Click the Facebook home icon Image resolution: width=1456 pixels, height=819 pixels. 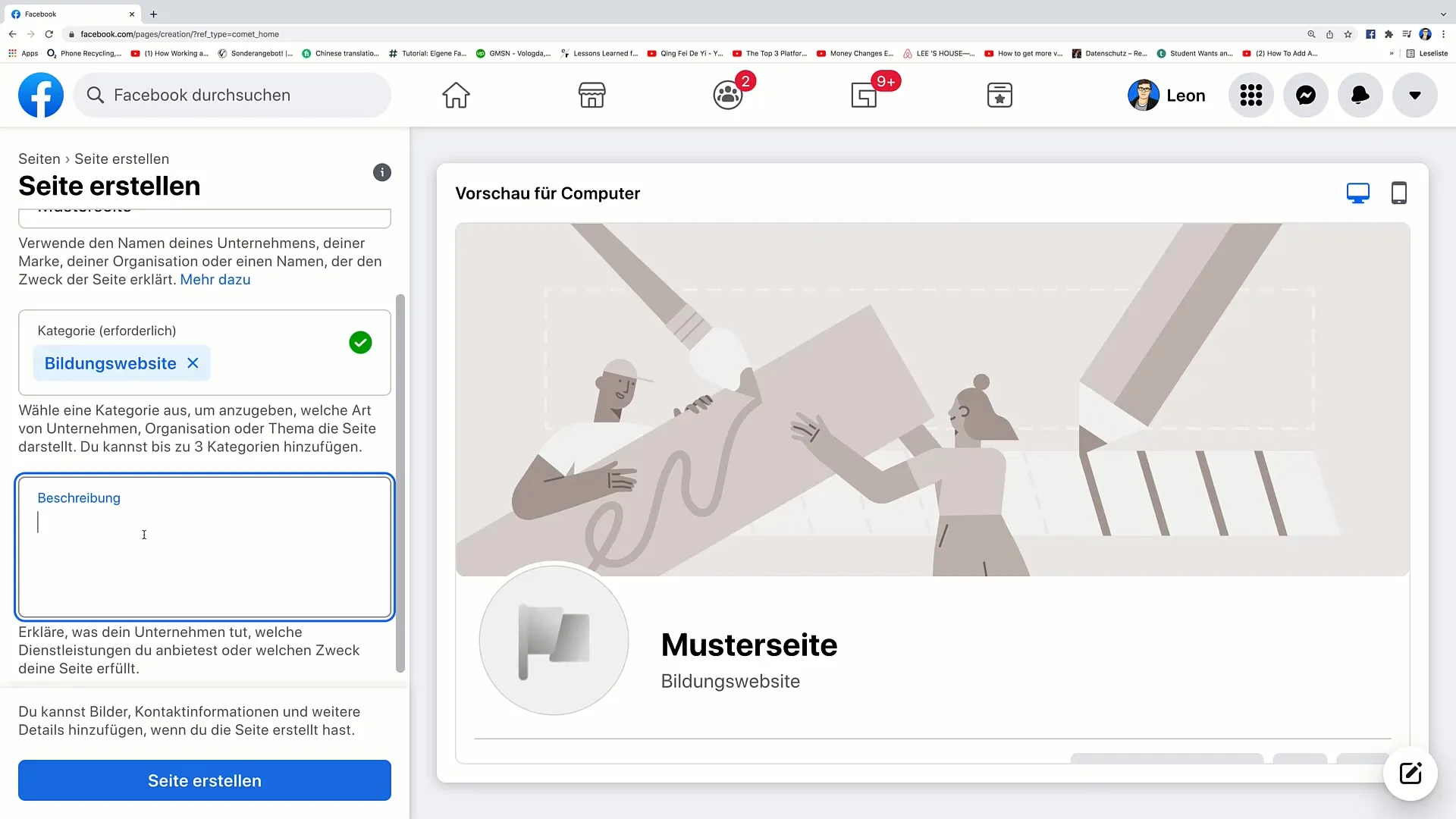point(456,95)
